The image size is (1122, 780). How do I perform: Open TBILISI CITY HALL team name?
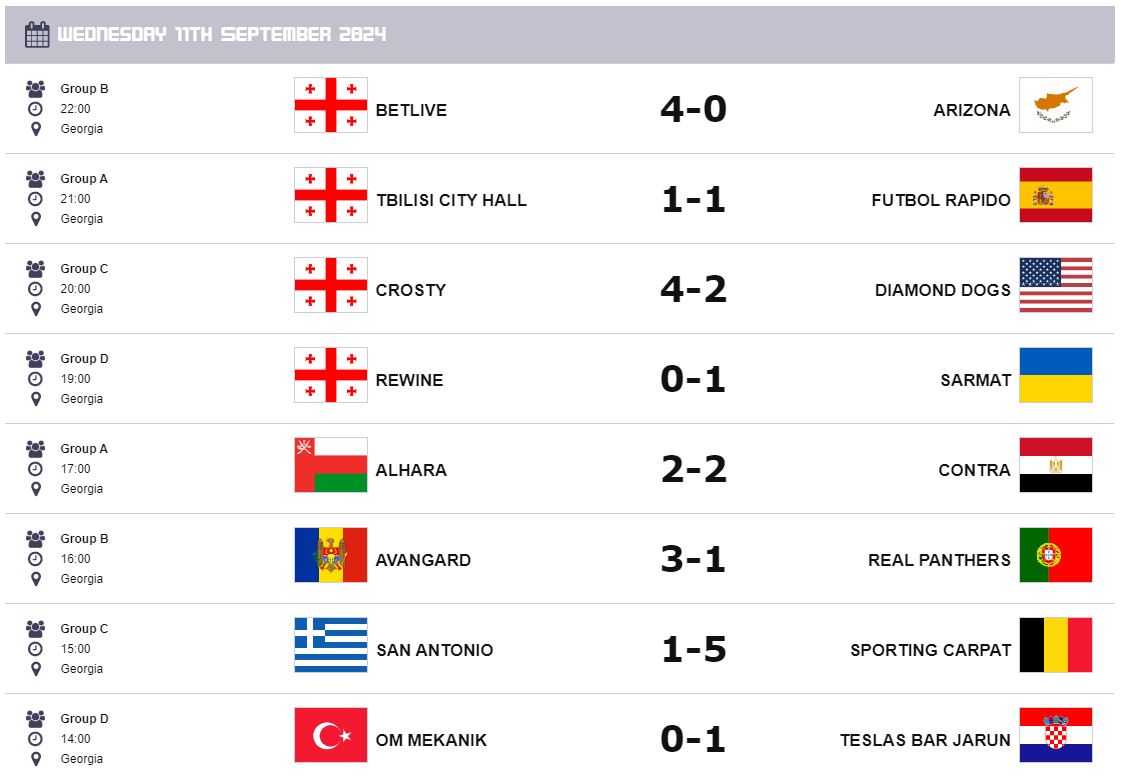(451, 200)
